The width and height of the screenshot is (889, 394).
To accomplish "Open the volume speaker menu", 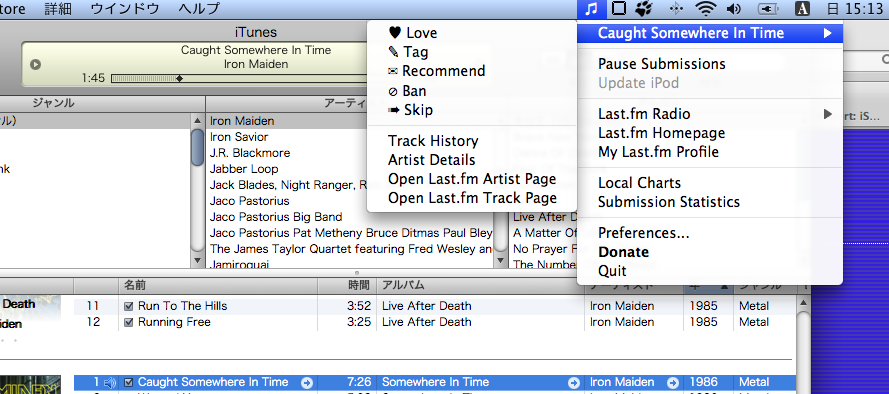I will click(734, 9).
